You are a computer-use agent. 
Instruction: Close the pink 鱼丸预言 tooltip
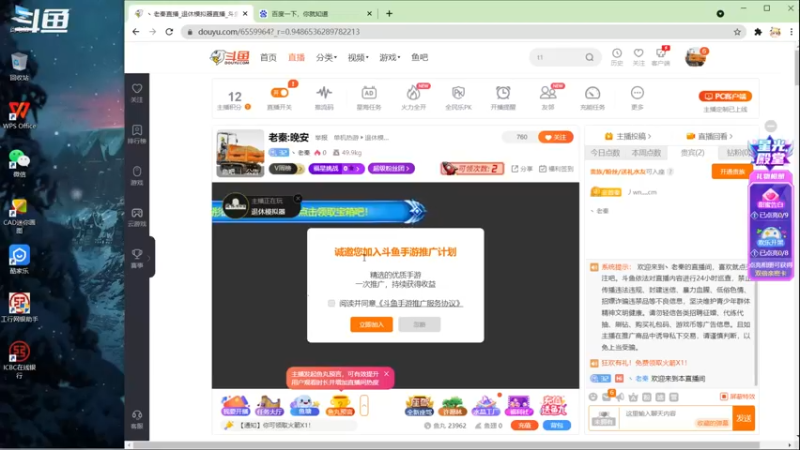click(386, 374)
